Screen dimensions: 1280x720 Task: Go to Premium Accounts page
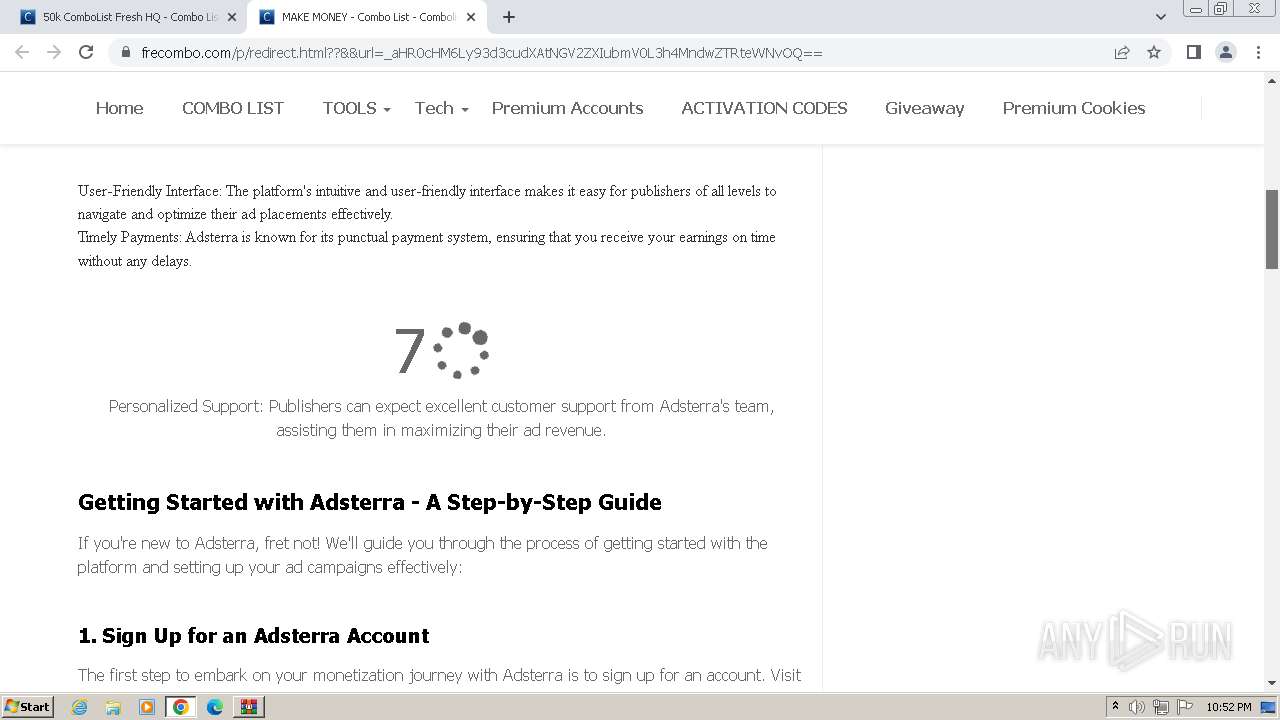pyautogui.click(x=567, y=108)
